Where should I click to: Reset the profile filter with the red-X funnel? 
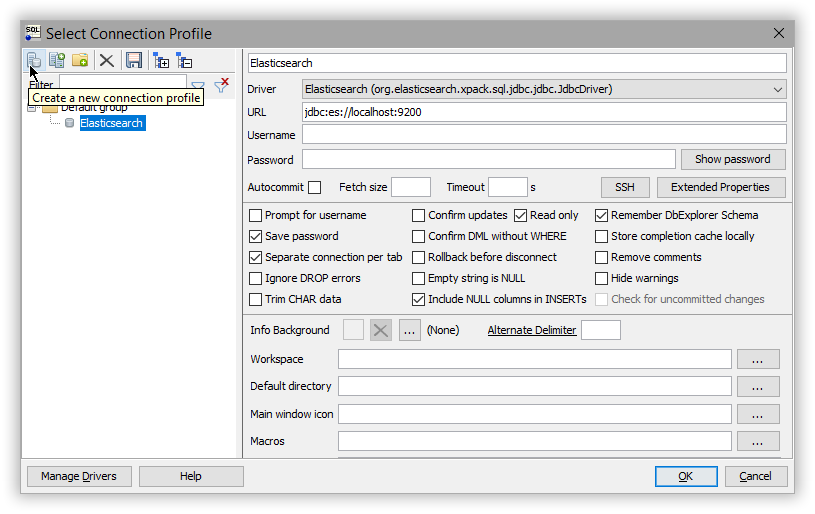click(x=221, y=85)
